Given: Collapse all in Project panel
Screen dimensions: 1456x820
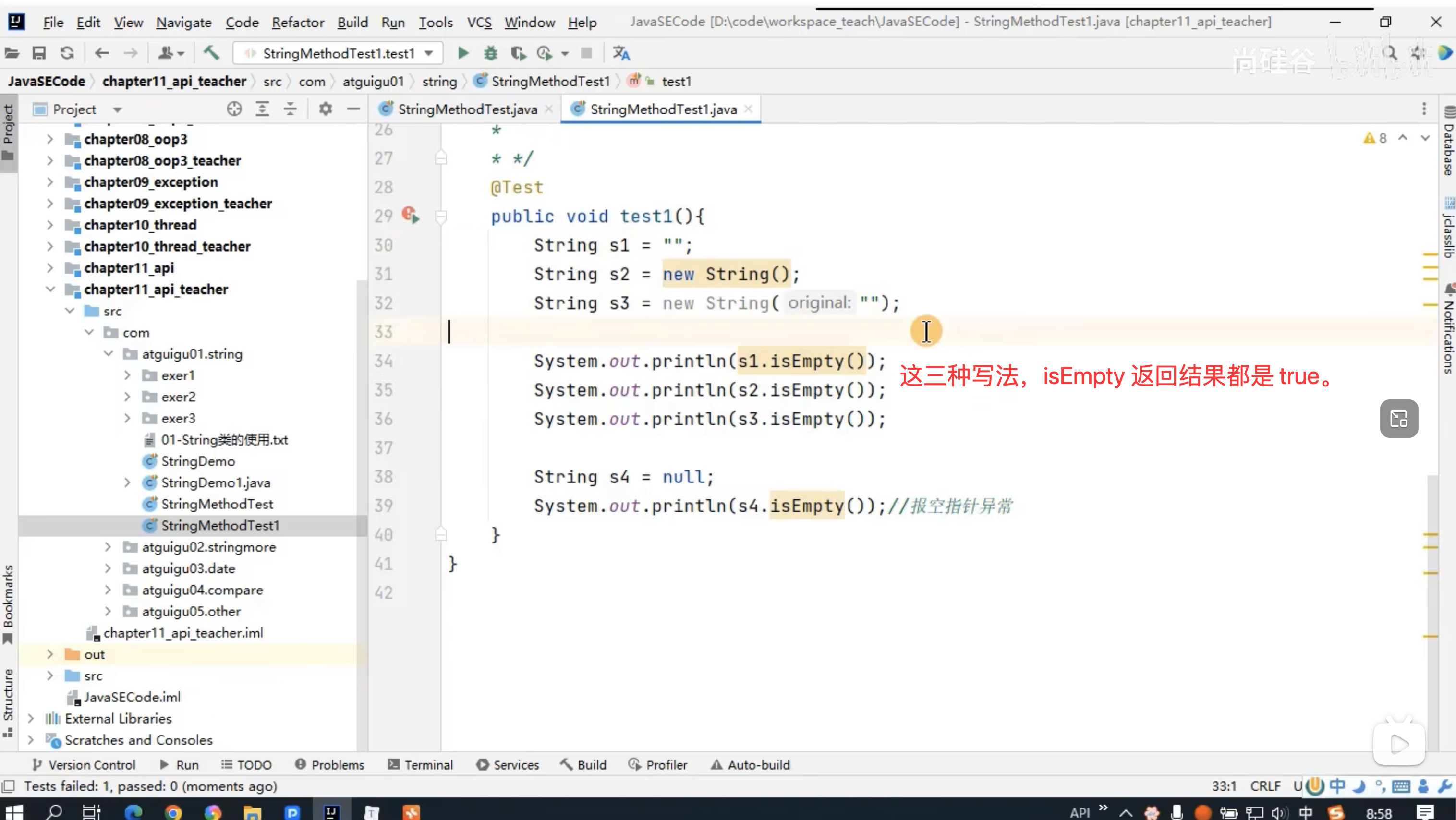Looking at the screenshot, I should point(290,109).
